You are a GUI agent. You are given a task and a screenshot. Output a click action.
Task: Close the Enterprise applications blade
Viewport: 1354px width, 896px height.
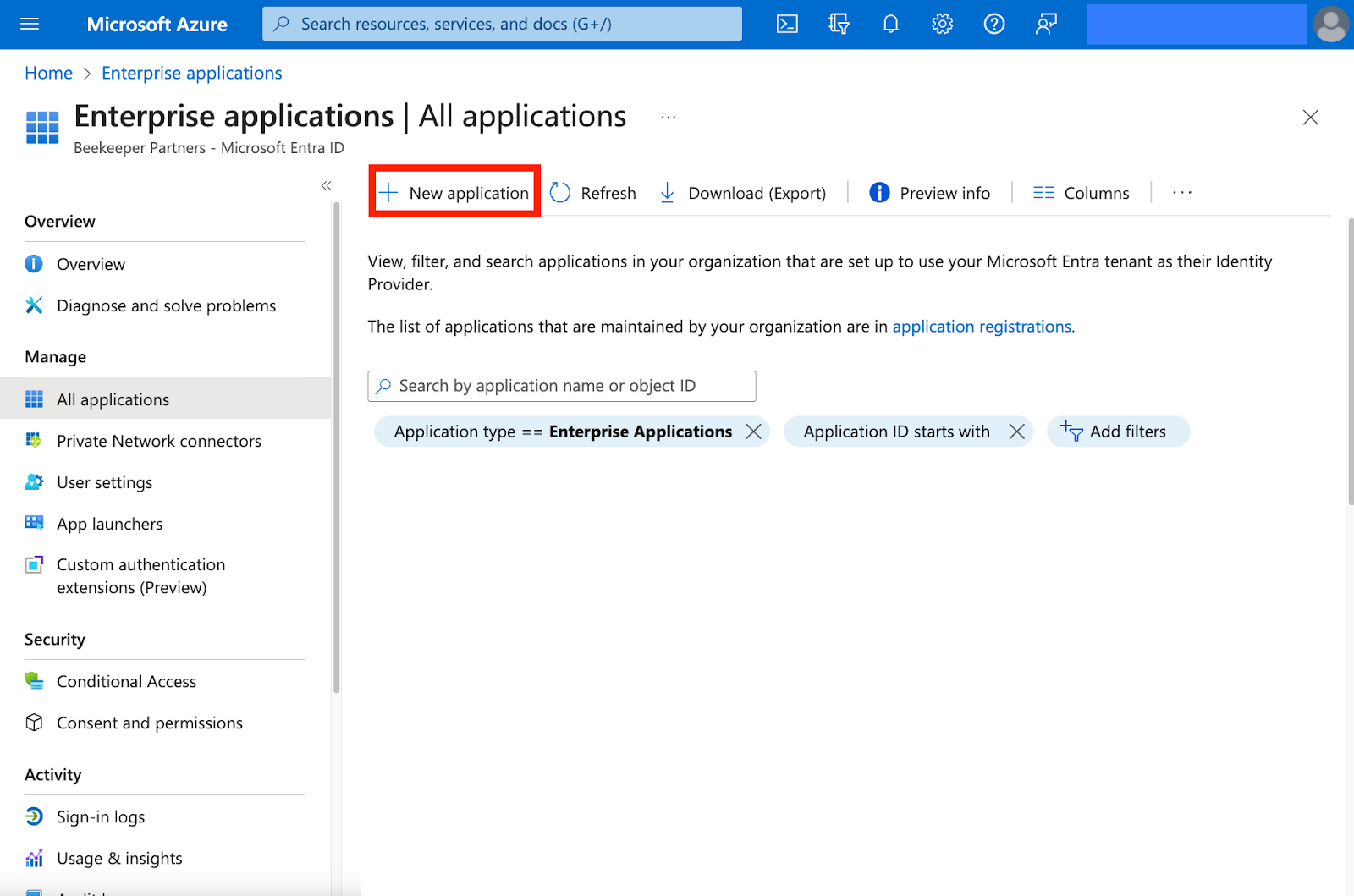[x=1310, y=118]
